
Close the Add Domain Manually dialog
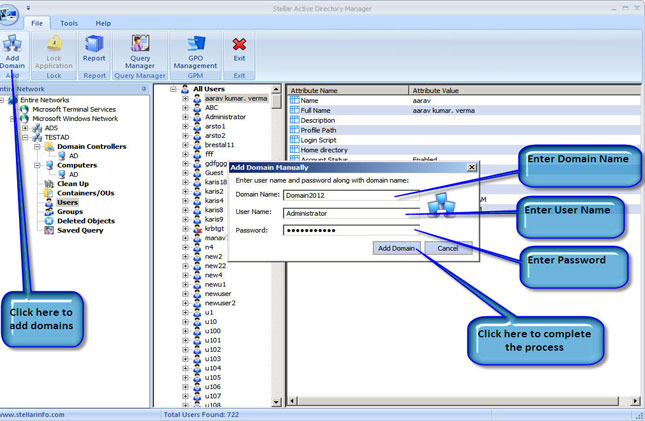pyautogui.click(x=472, y=167)
